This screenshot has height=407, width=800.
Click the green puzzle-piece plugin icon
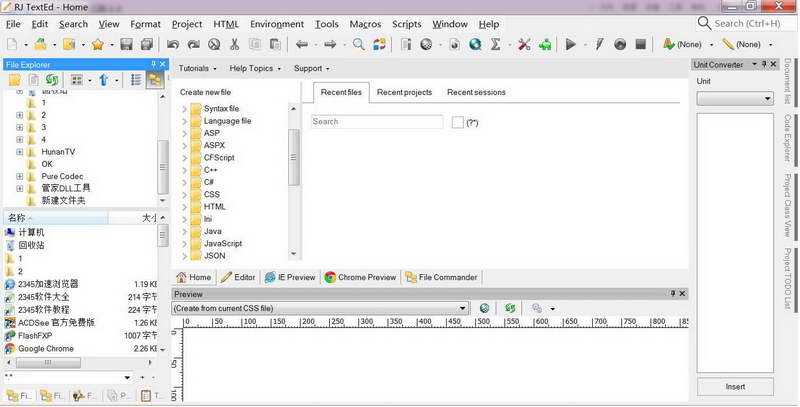tap(545, 44)
